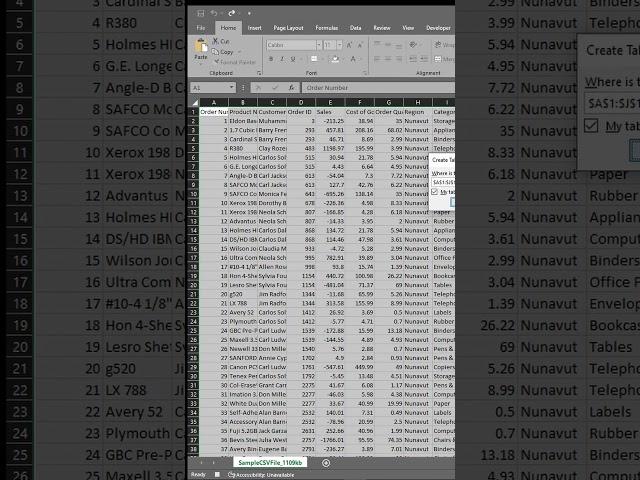The height and width of the screenshot is (480, 640).
Task: Click the Fill Color bucket icon
Action: click(x=335, y=59)
